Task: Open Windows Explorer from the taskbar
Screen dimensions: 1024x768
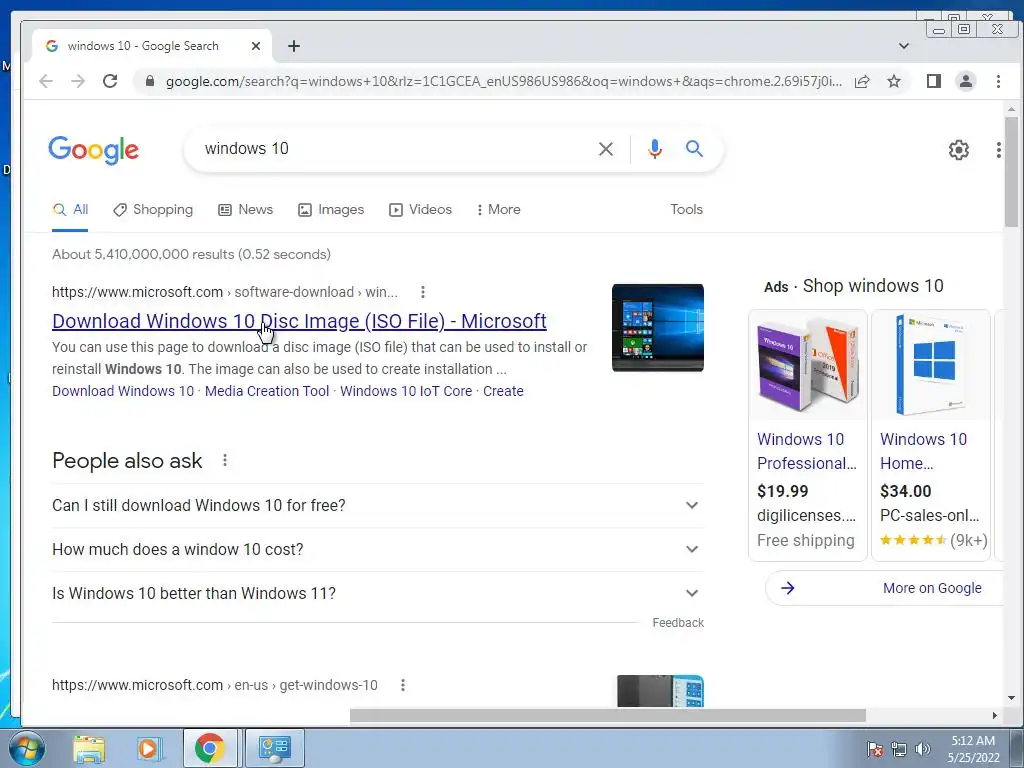Action: point(89,748)
